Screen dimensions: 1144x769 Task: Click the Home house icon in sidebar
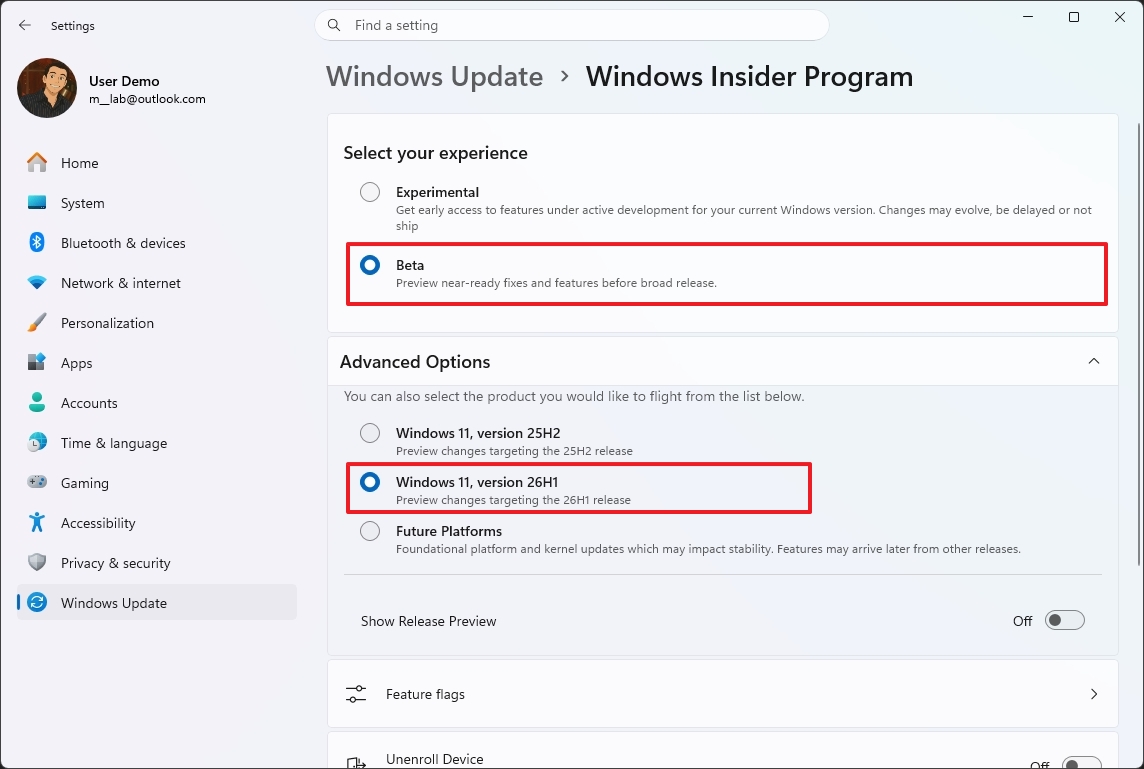37,162
